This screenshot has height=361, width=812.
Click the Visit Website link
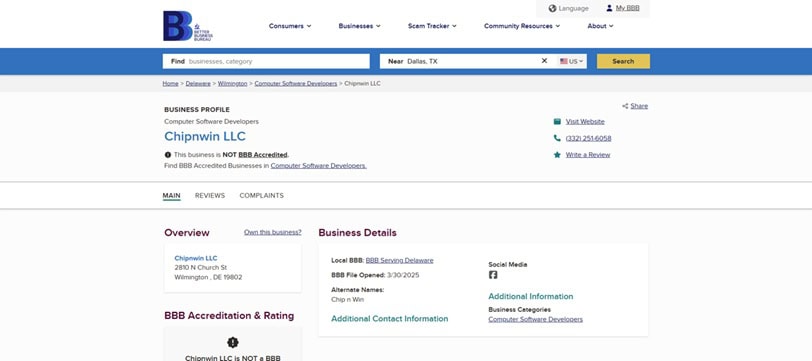585,122
